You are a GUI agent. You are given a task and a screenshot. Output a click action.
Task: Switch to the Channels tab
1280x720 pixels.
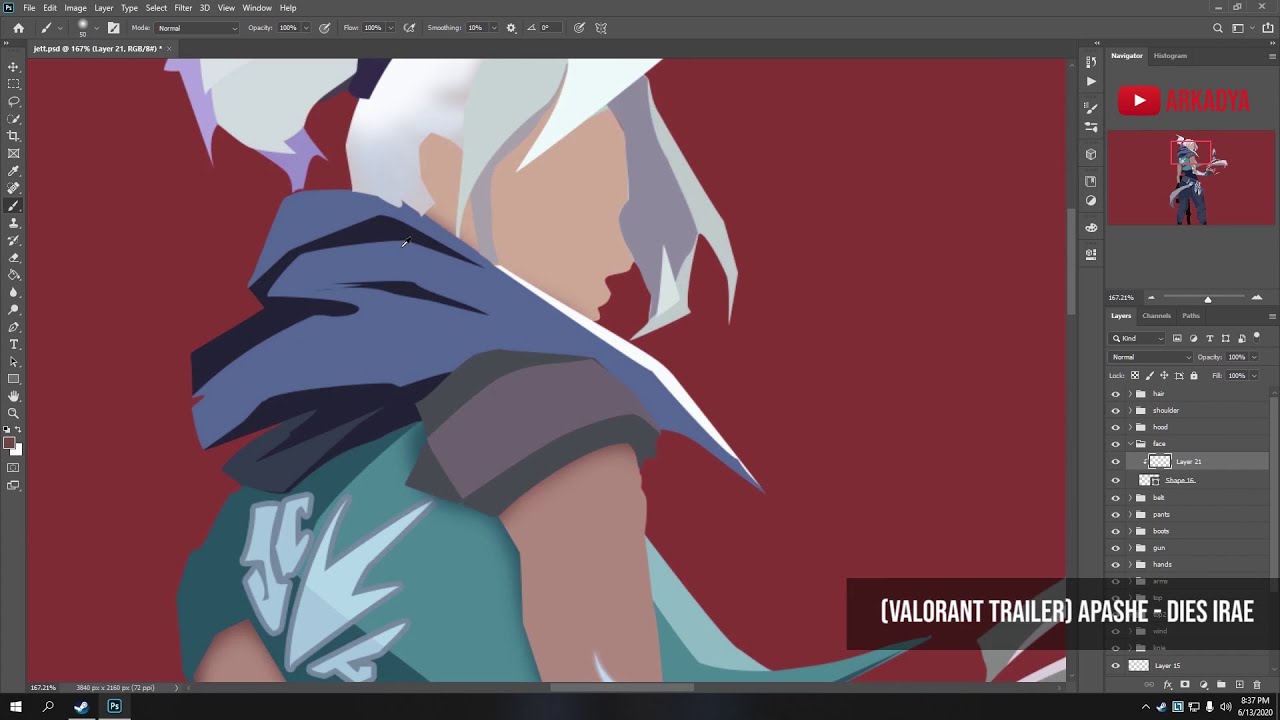tap(1156, 316)
